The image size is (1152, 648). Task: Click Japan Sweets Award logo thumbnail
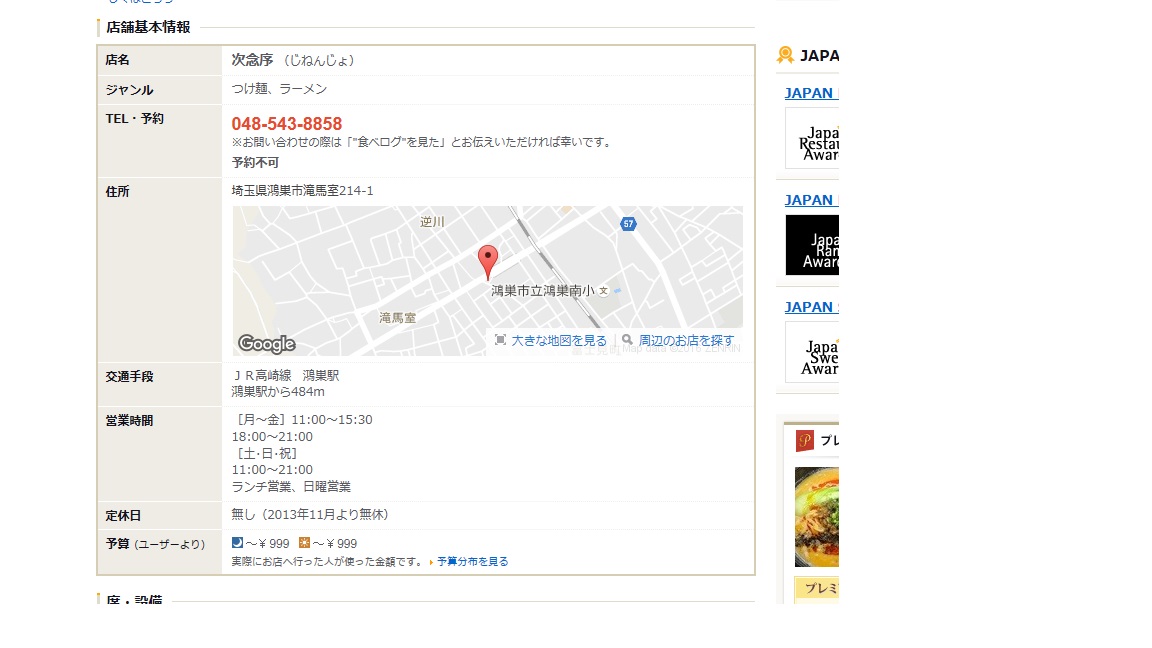[812, 352]
